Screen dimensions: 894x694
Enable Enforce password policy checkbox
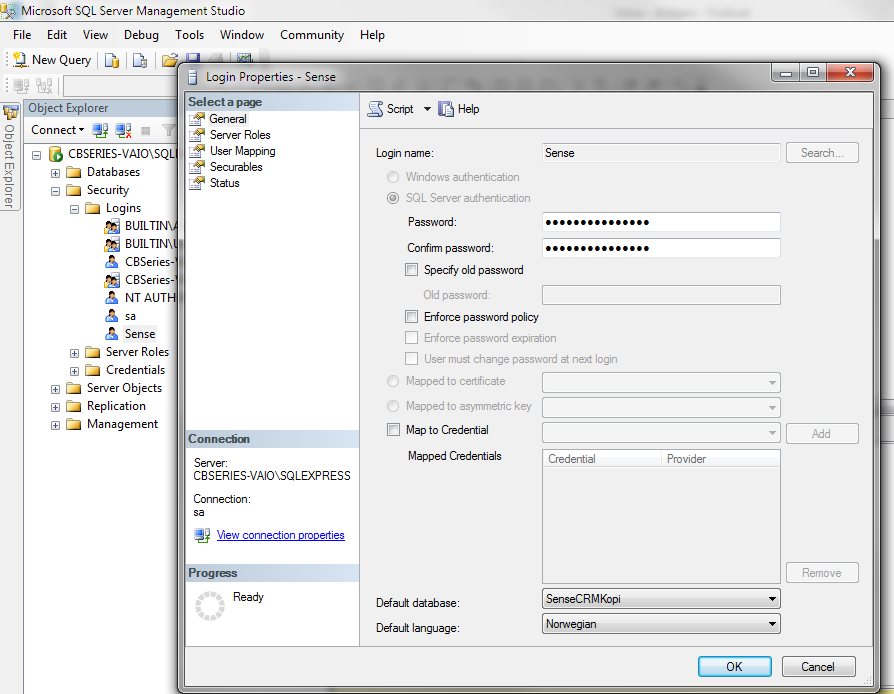(x=411, y=316)
